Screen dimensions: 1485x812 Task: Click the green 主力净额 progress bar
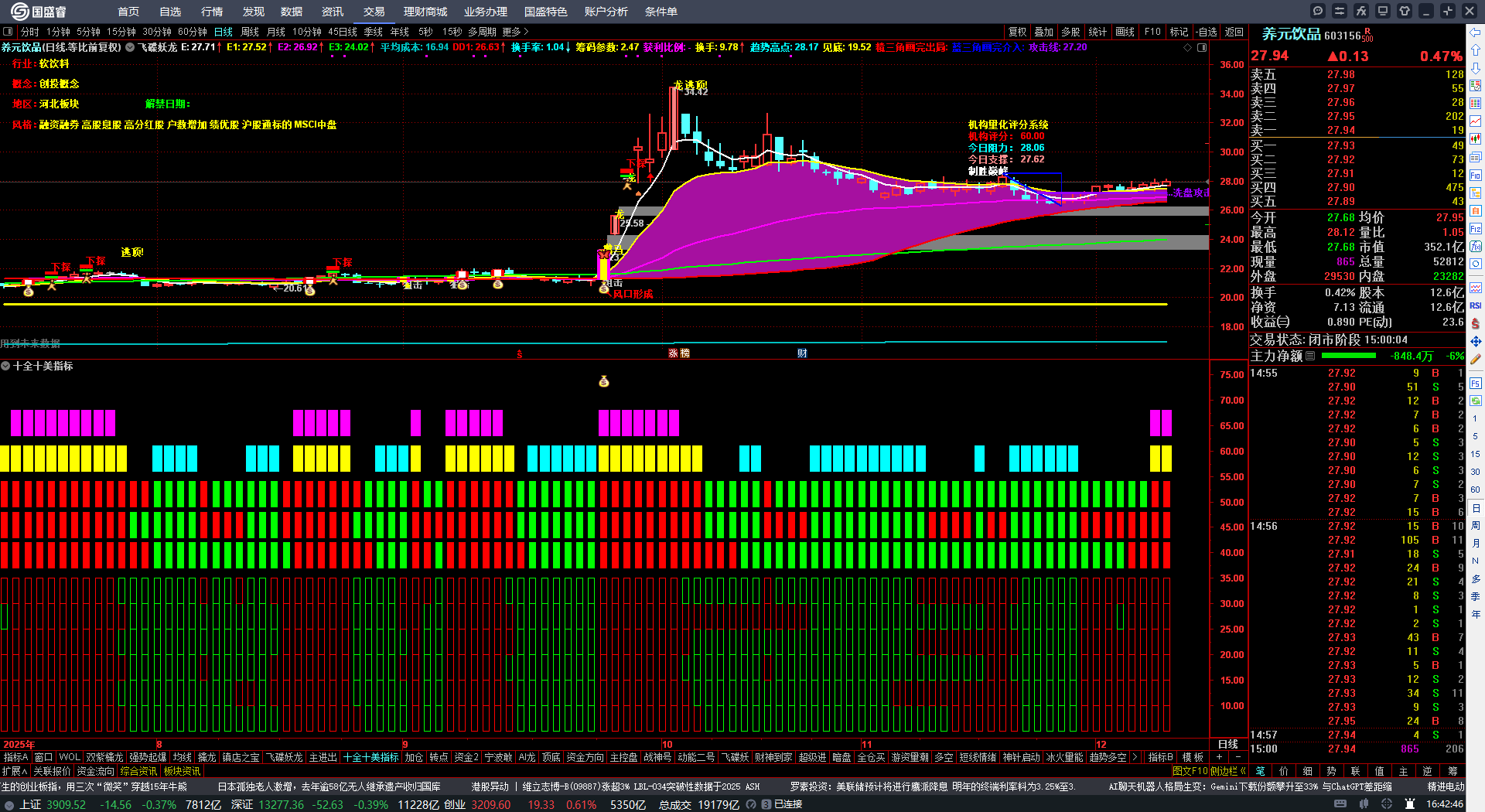(1349, 356)
